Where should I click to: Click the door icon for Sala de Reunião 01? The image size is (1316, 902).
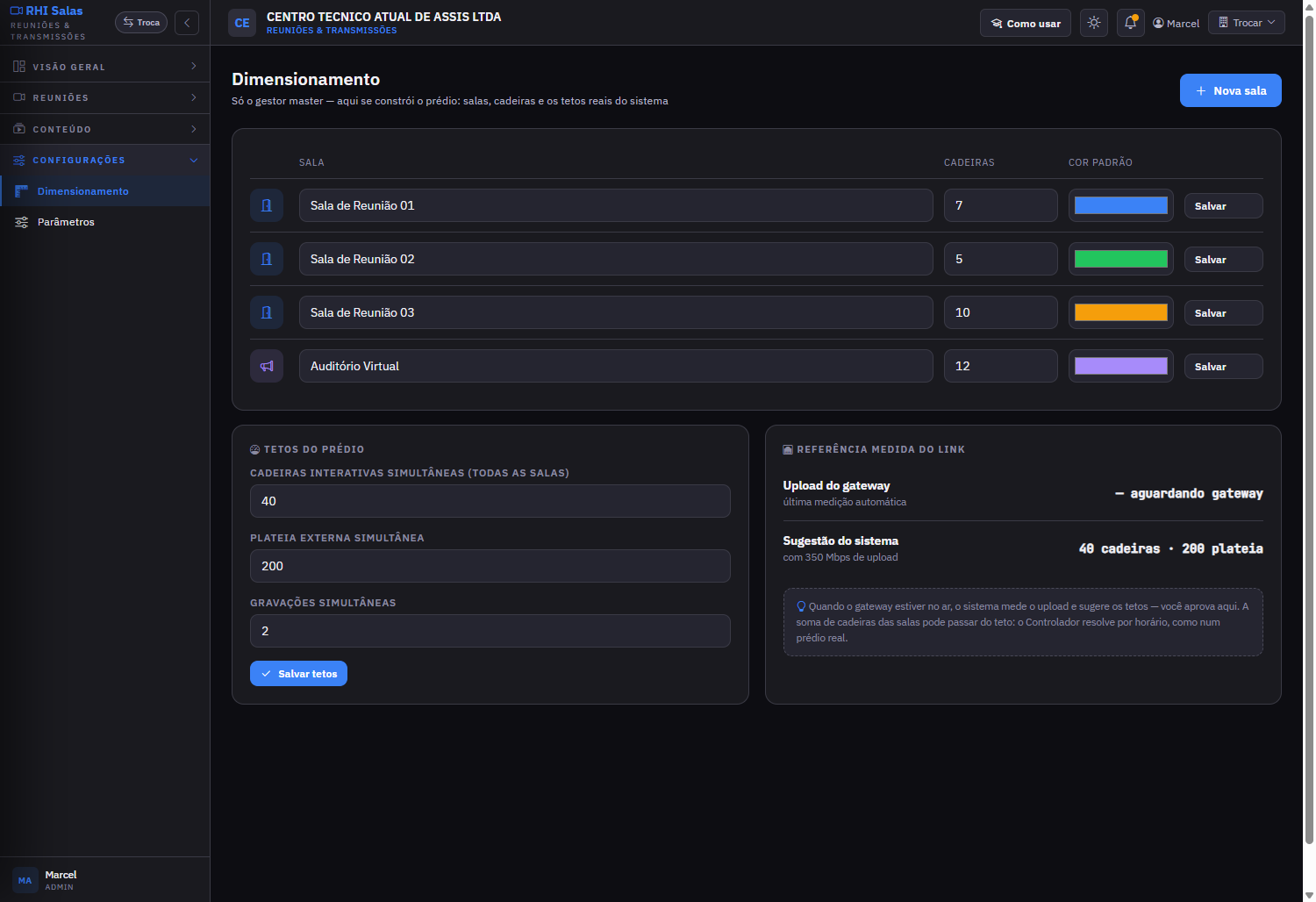267,205
